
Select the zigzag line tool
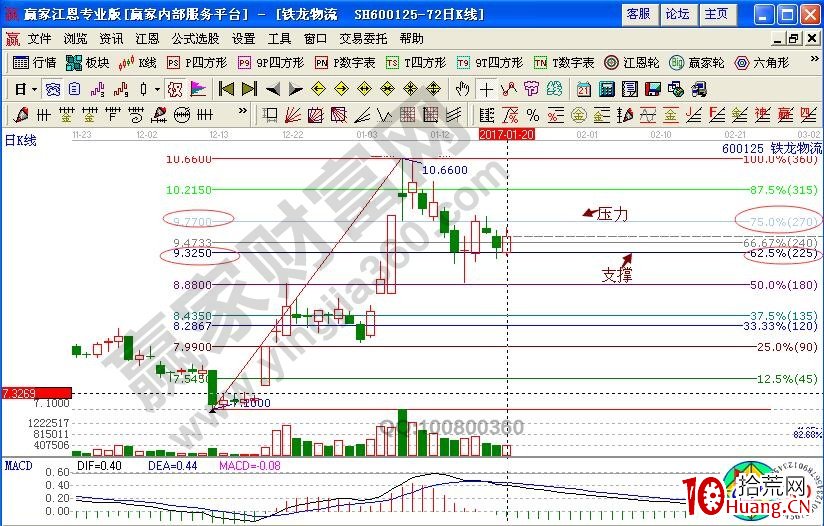(x=509, y=89)
